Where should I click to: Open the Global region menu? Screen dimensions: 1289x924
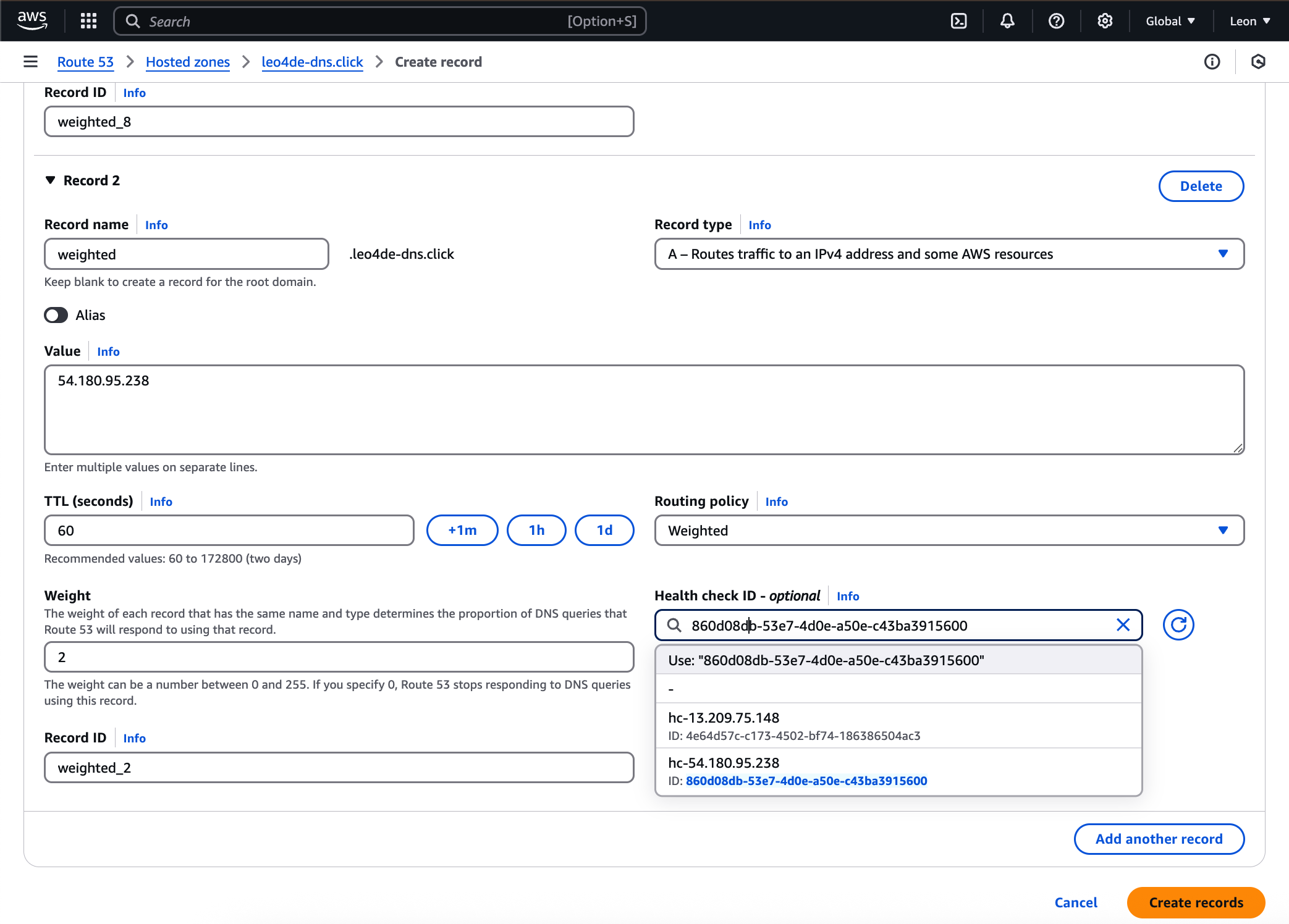tap(1170, 21)
